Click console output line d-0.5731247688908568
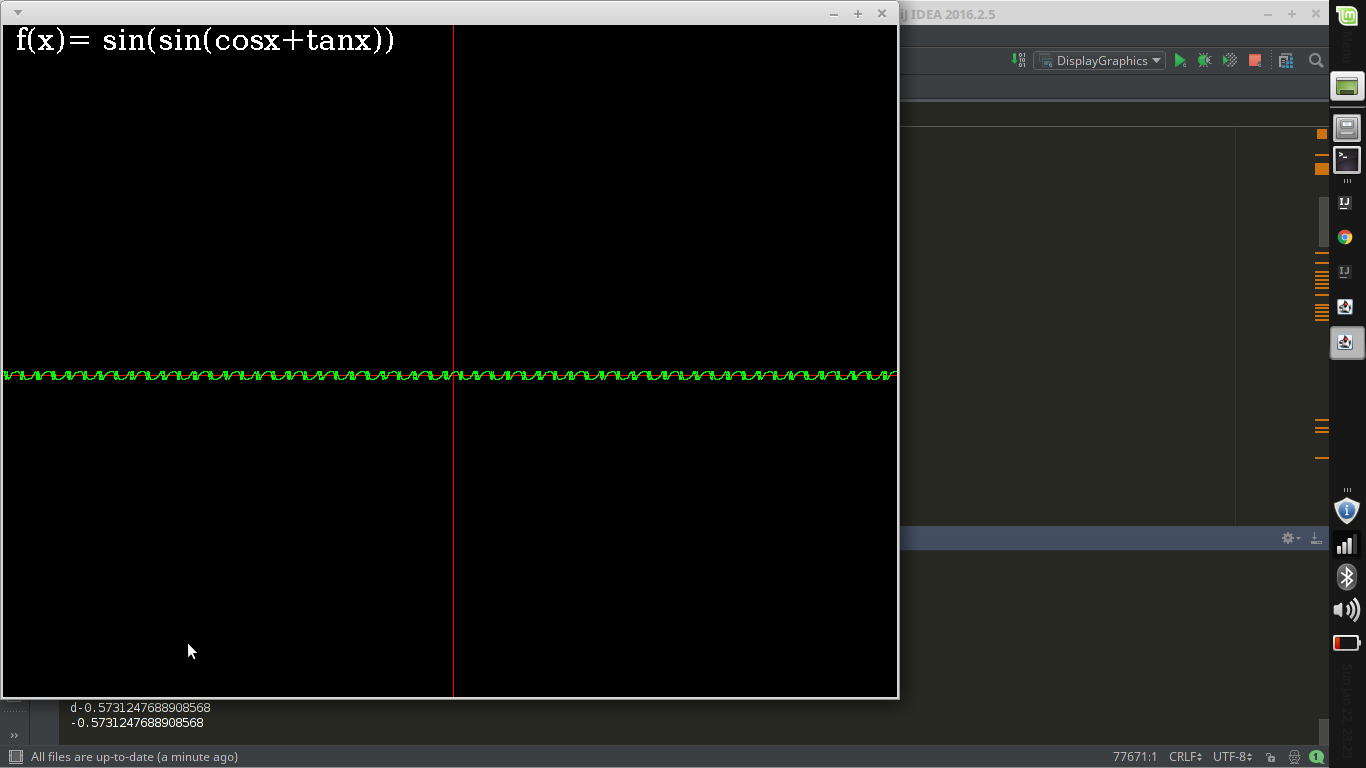The width and height of the screenshot is (1366, 768). tap(140, 707)
